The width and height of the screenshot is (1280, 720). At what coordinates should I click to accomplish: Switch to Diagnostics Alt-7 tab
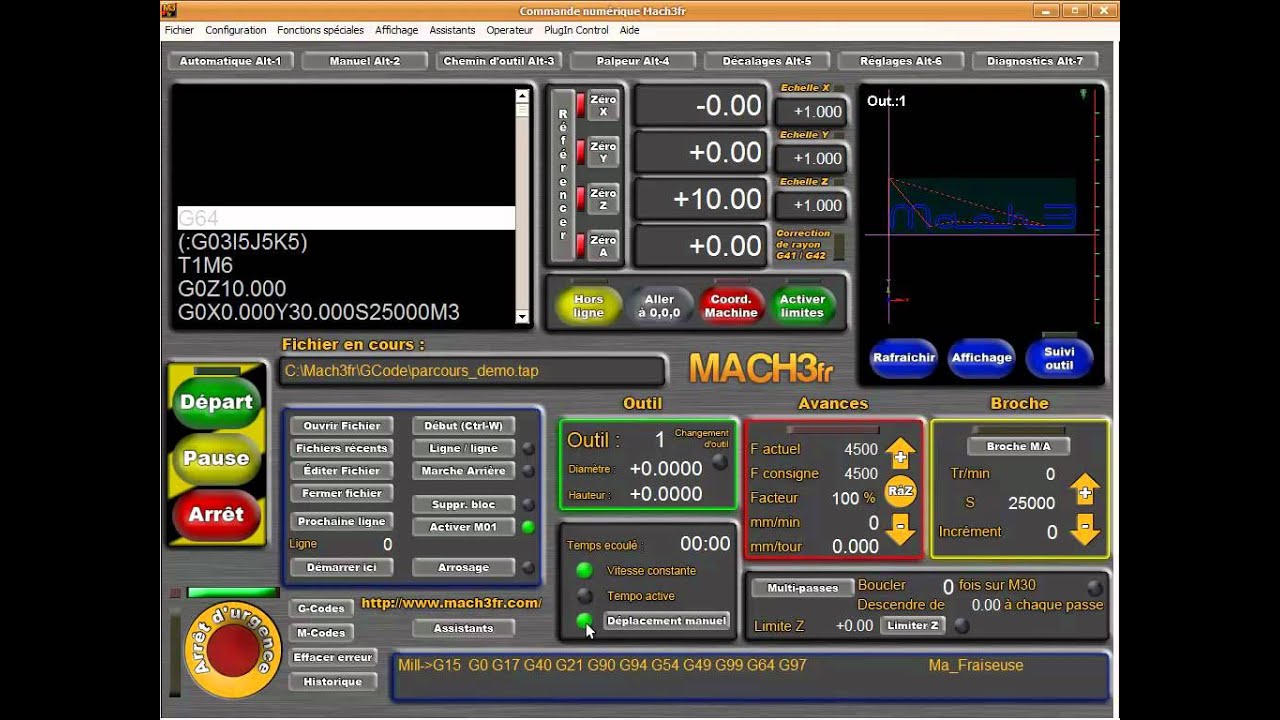pos(1034,61)
